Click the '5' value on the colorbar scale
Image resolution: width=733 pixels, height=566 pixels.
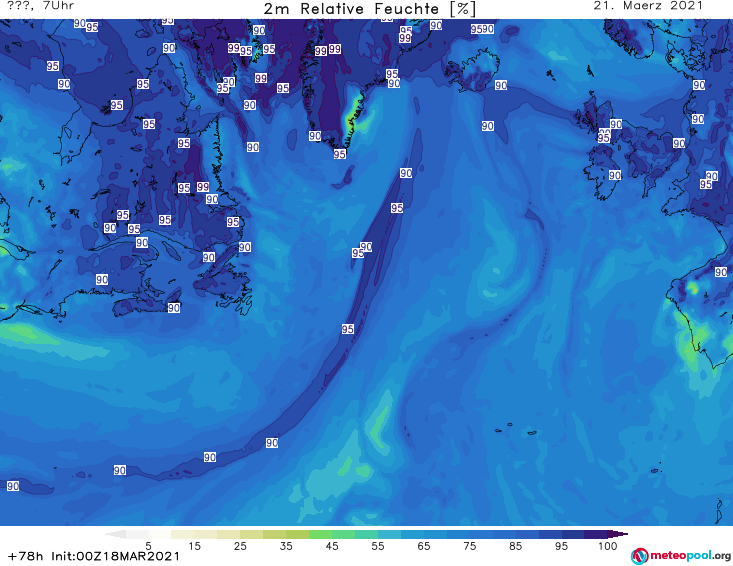(148, 546)
